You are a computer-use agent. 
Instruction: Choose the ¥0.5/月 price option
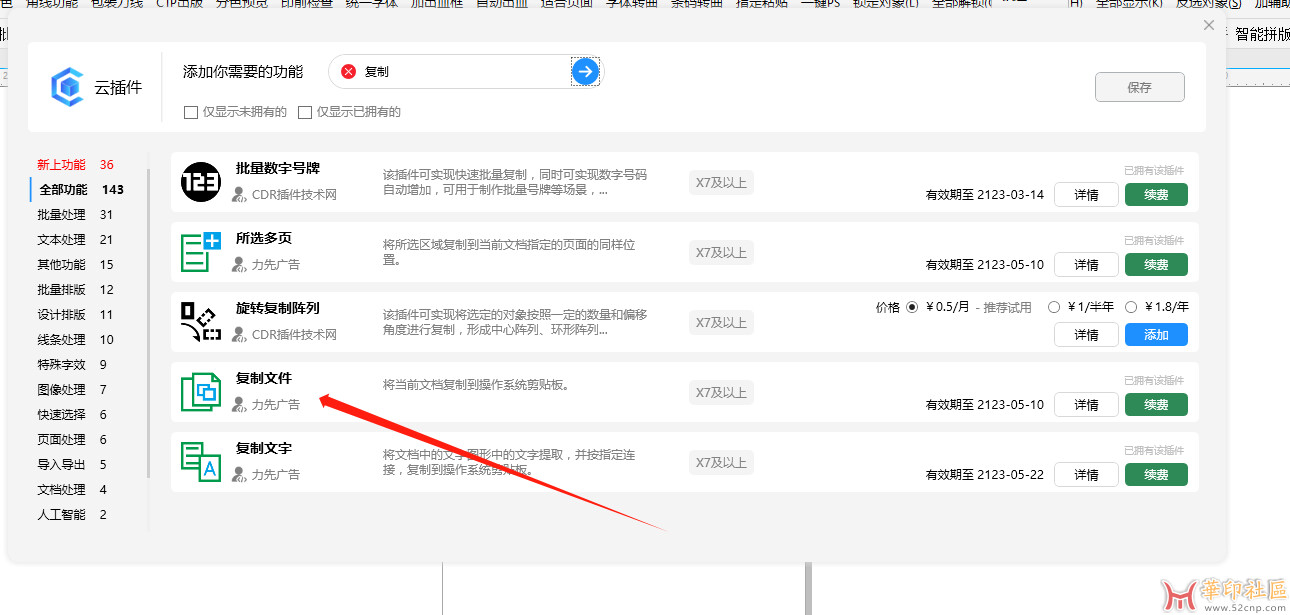pos(911,307)
